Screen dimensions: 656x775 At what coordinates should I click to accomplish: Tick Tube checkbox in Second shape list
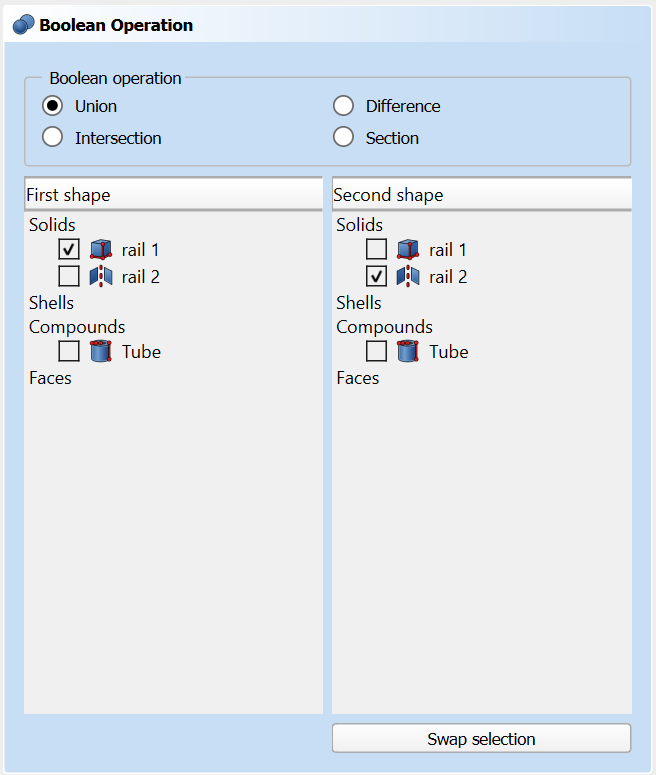tap(376, 351)
